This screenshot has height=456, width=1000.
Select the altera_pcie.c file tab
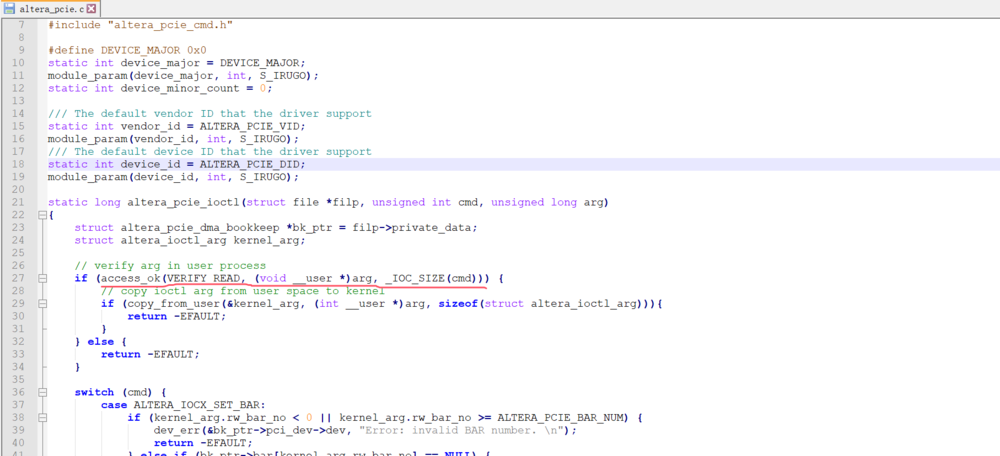point(50,9)
